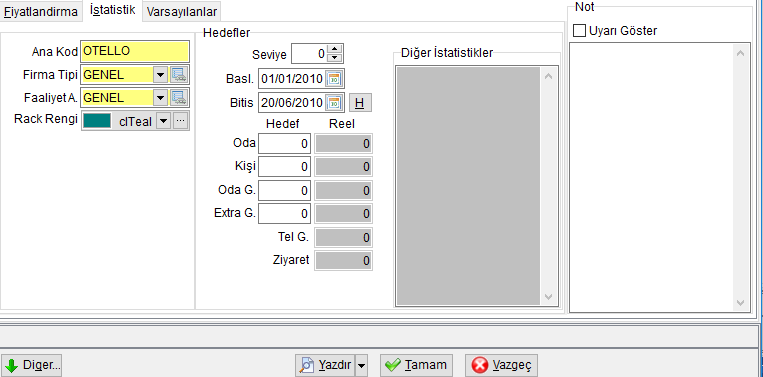Screen dimensions: 763x377
Task: Click the Oda Reel value field
Action: tap(344, 144)
